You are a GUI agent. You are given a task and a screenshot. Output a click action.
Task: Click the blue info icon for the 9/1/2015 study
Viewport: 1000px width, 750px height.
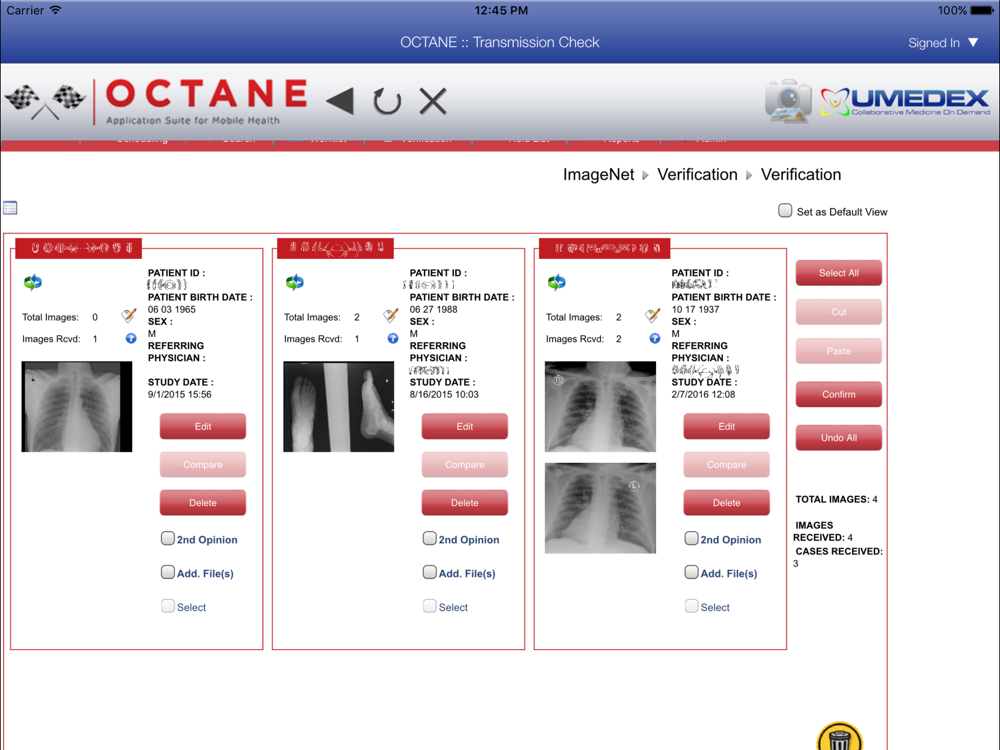pyautogui.click(x=131, y=339)
